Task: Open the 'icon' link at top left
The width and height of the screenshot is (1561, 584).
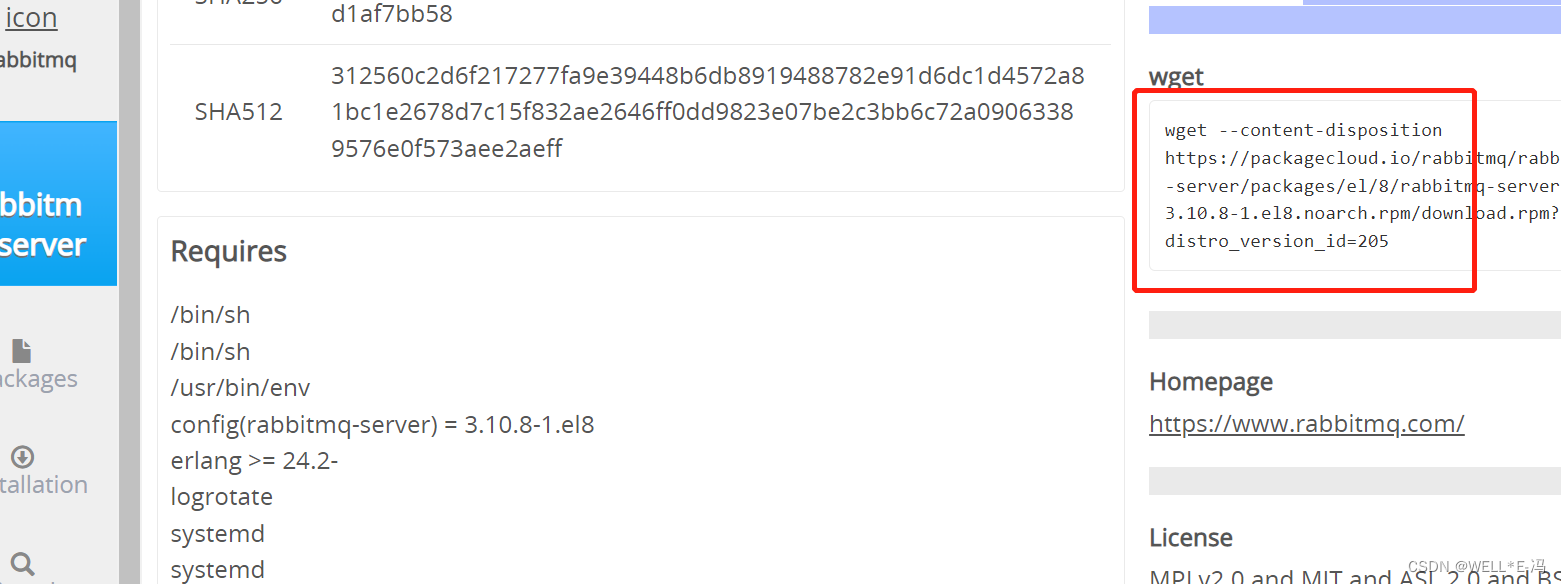Action: pos(30,15)
